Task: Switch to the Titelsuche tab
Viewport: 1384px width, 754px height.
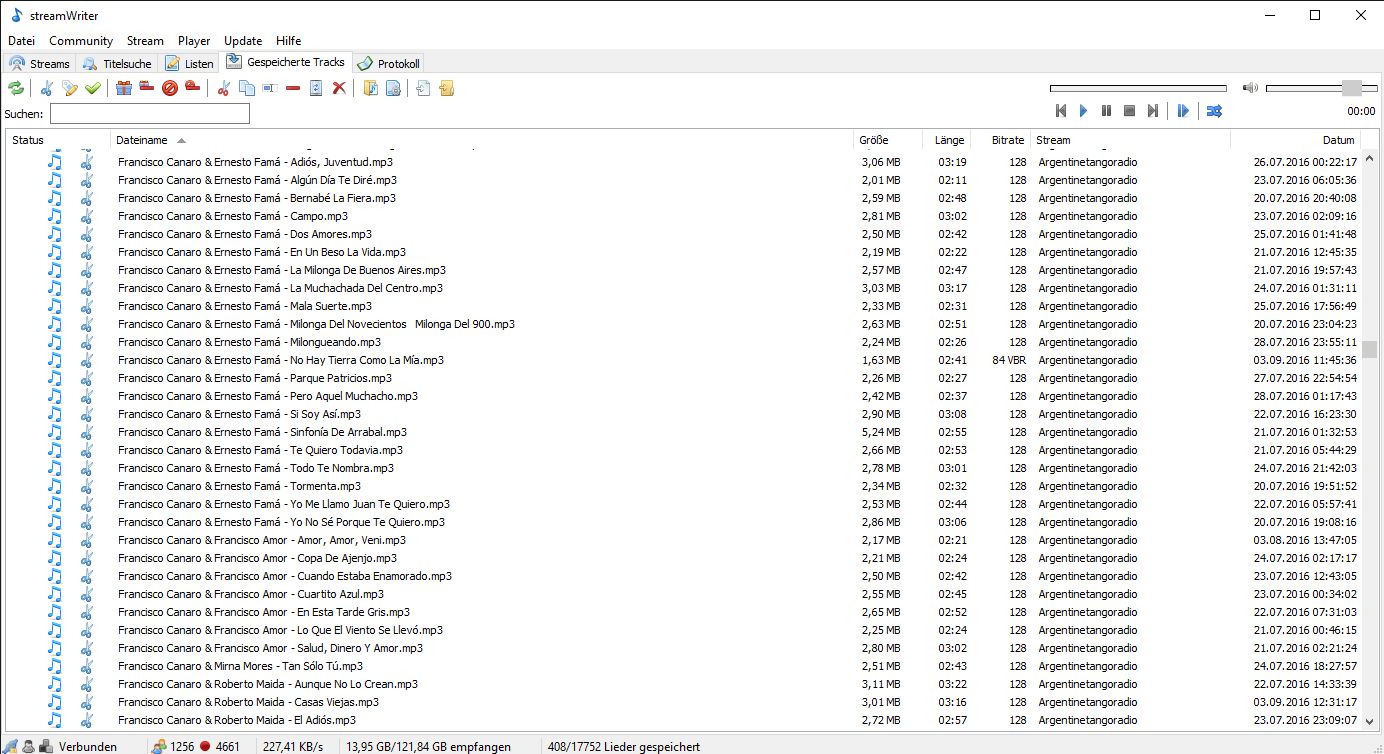Action: point(117,63)
